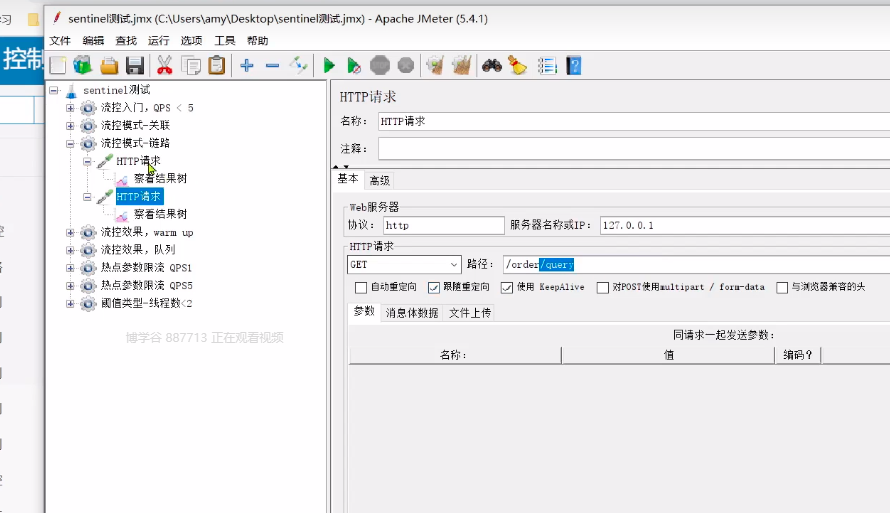
Task: Click the Clear All results icon
Action: (x=461, y=66)
